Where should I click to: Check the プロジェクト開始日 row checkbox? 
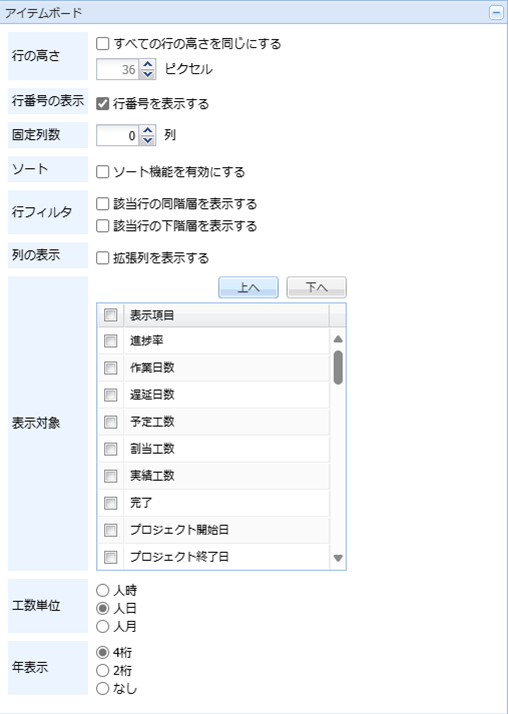click(x=111, y=530)
